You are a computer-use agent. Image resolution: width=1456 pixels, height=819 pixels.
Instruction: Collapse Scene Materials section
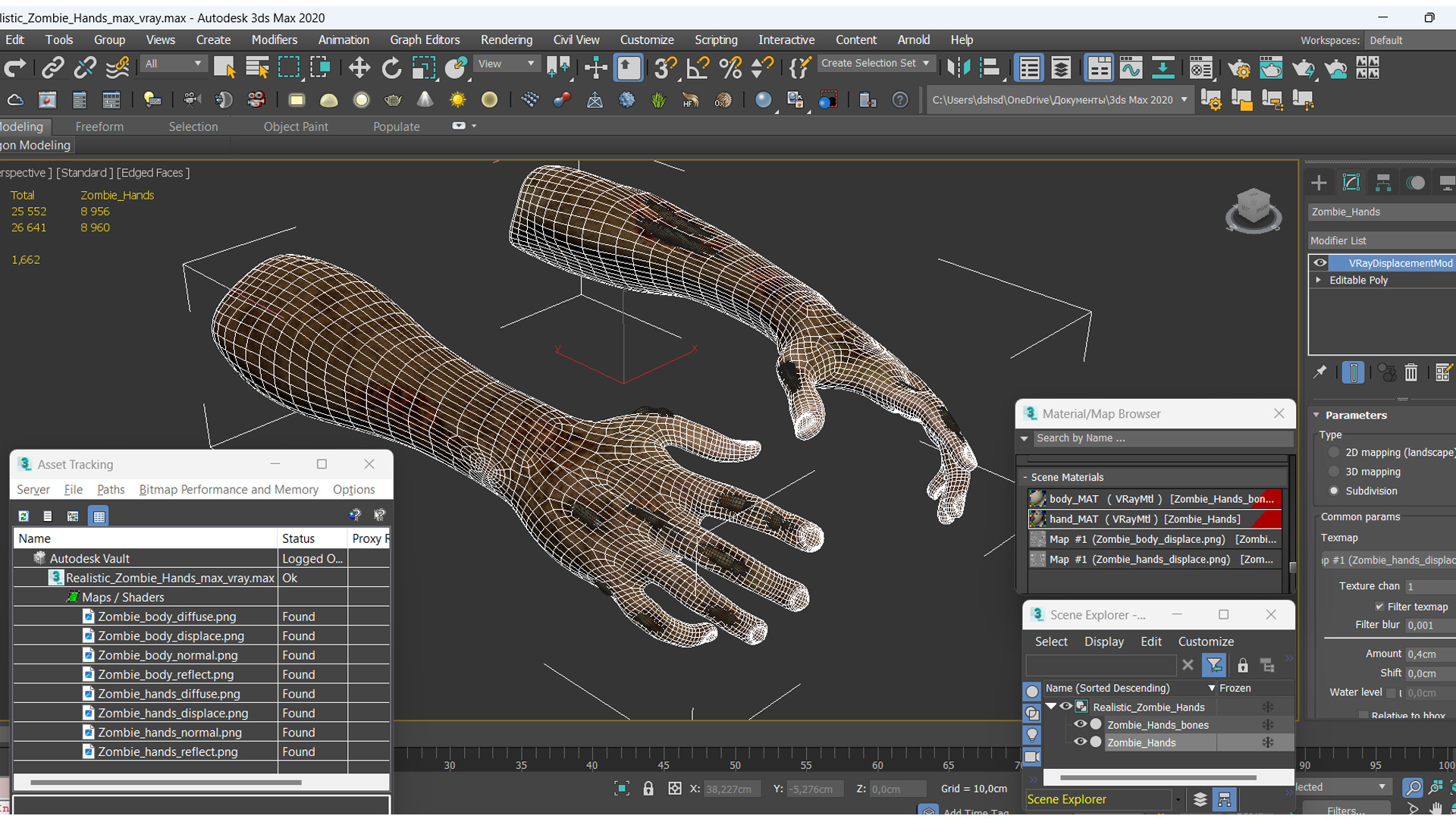pyautogui.click(x=1025, y=478)
